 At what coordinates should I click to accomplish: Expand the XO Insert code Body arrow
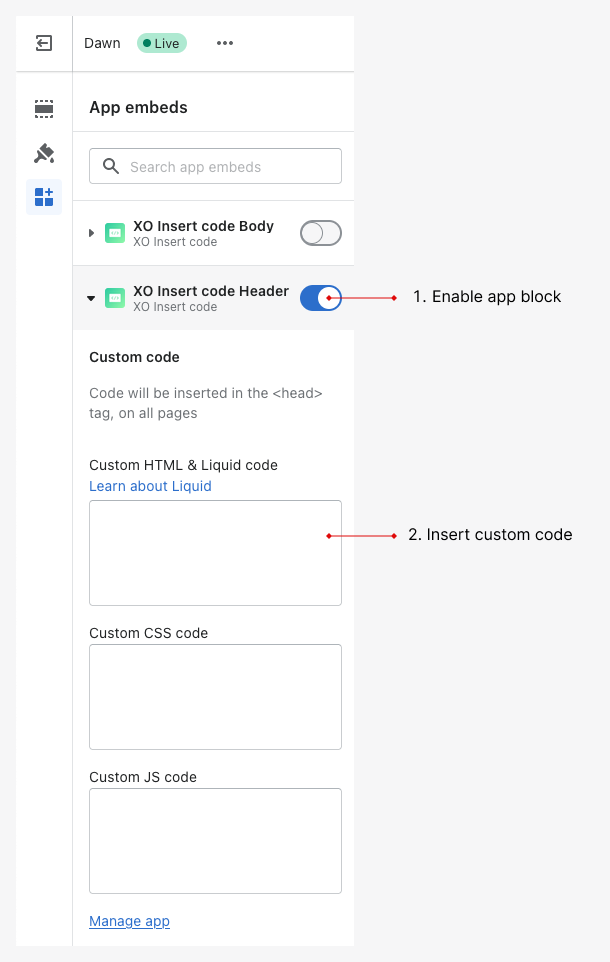click(x=92, y=233)
